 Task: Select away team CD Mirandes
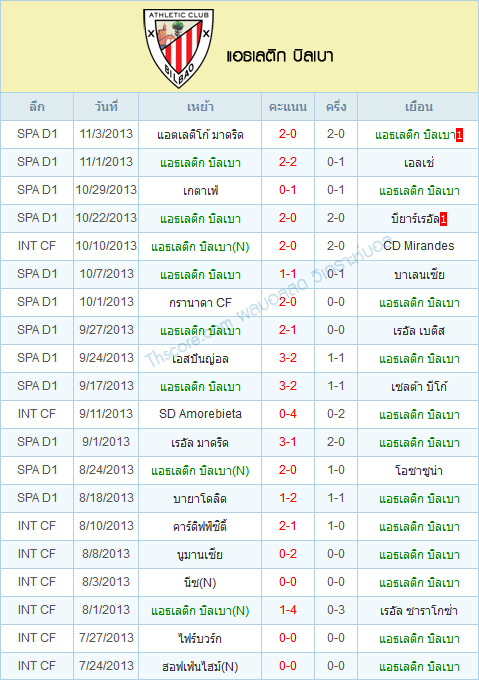click(419, 246)
